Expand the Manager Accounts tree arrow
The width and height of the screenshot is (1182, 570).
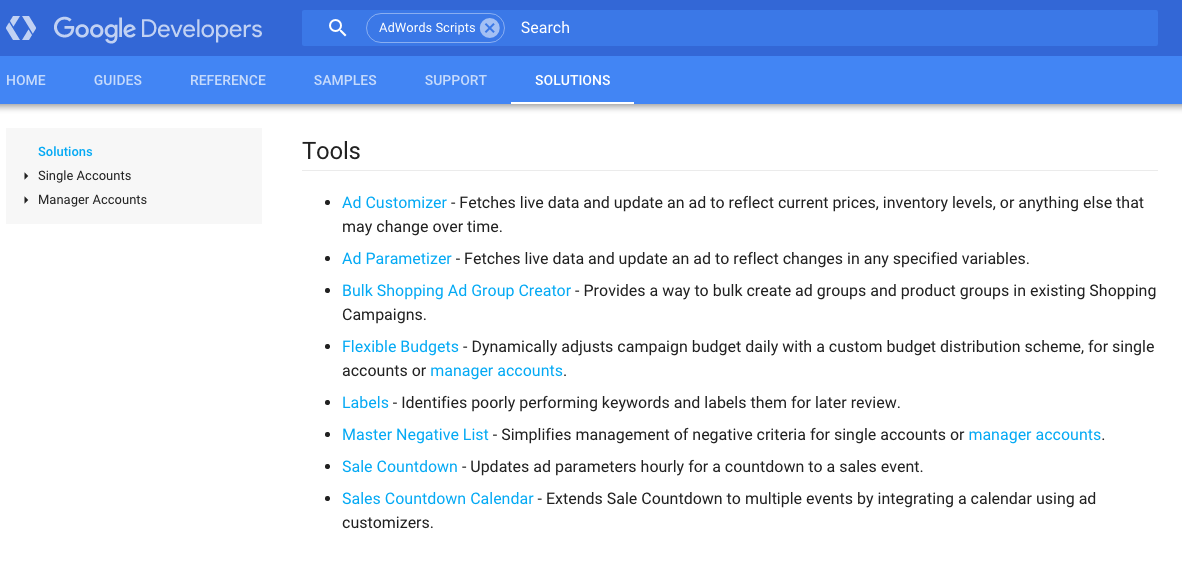[26, 200]
